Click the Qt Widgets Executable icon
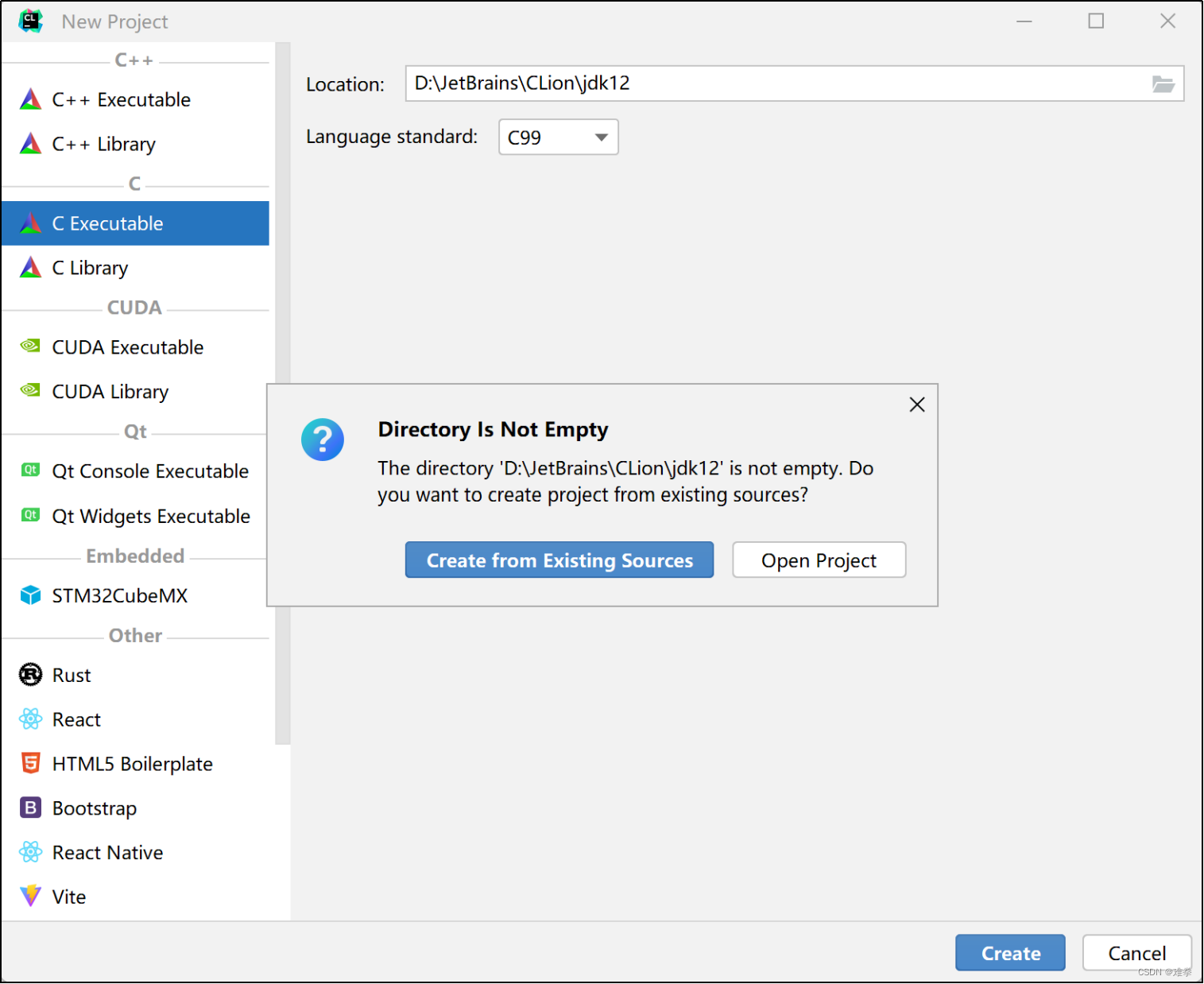Image resolution: width=1204 pixels, height=984 pixels. (30, 515)
